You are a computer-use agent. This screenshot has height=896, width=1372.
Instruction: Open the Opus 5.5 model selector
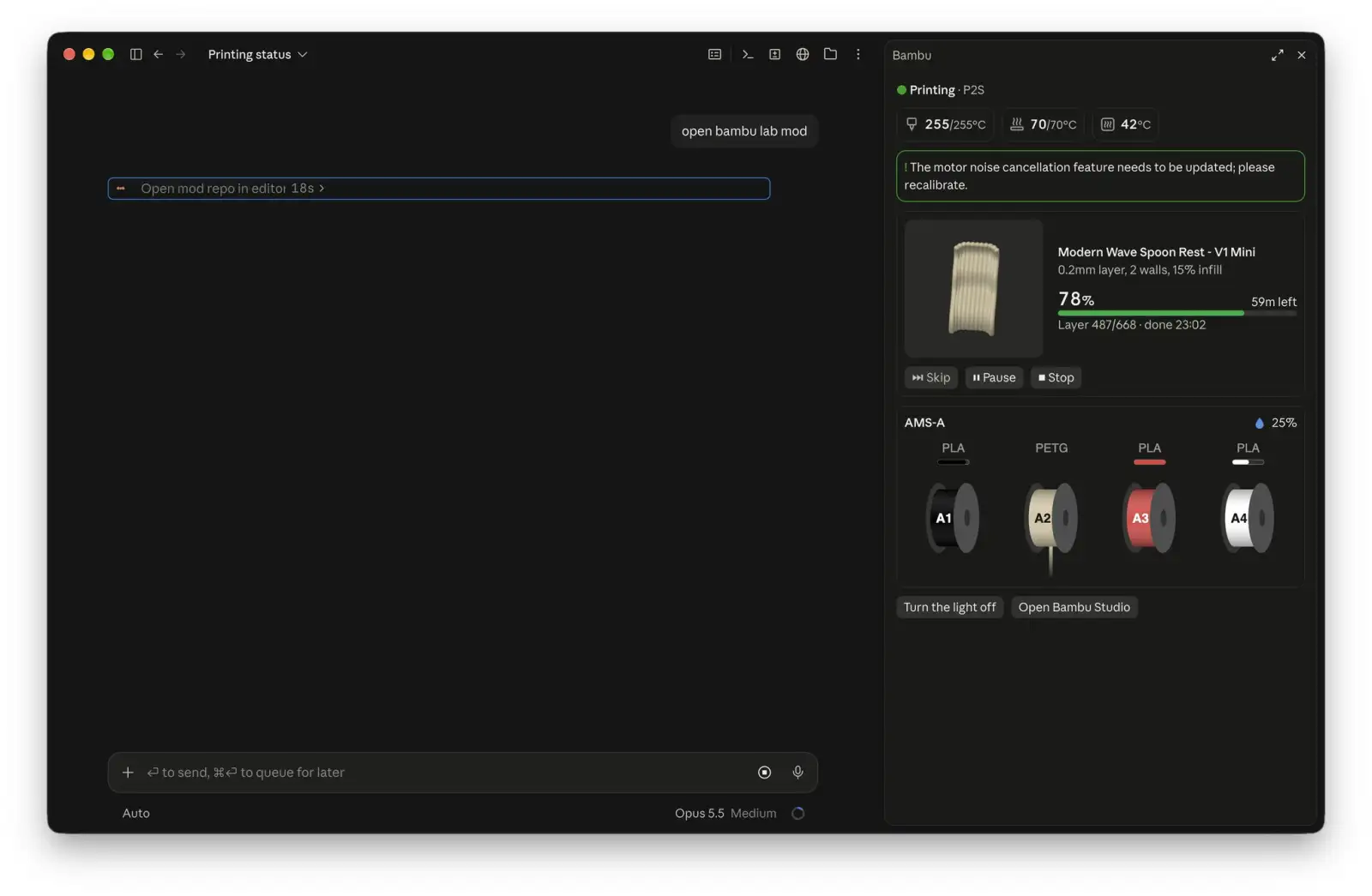coord(699,814)
